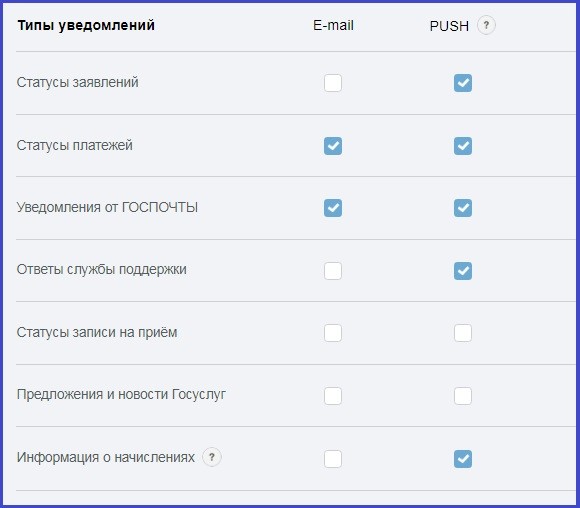This screenshot has height=508, width=580.
Task: Tick PUSH for Предложения и новости Госуслуг
Action: tap(463, 396)
